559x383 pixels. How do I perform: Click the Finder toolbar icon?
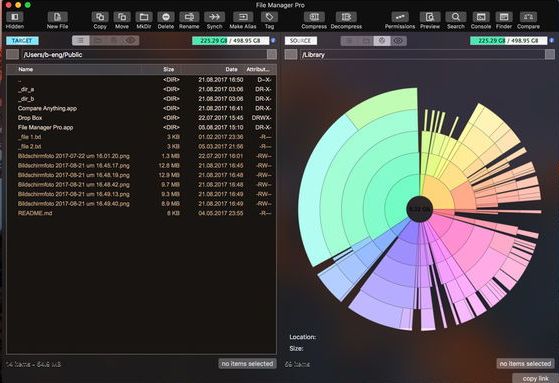[x=504, y=17]
